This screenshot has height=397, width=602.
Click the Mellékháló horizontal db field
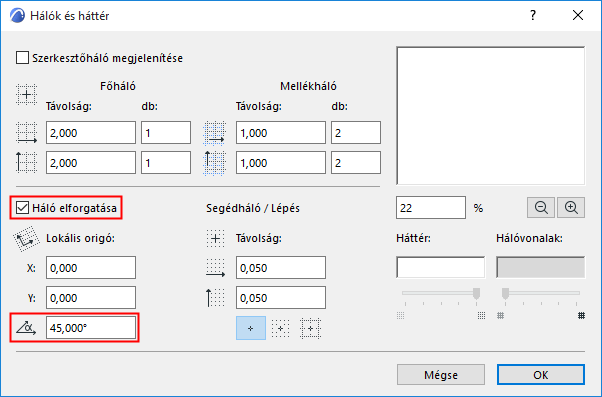click(x=356, y=133)
